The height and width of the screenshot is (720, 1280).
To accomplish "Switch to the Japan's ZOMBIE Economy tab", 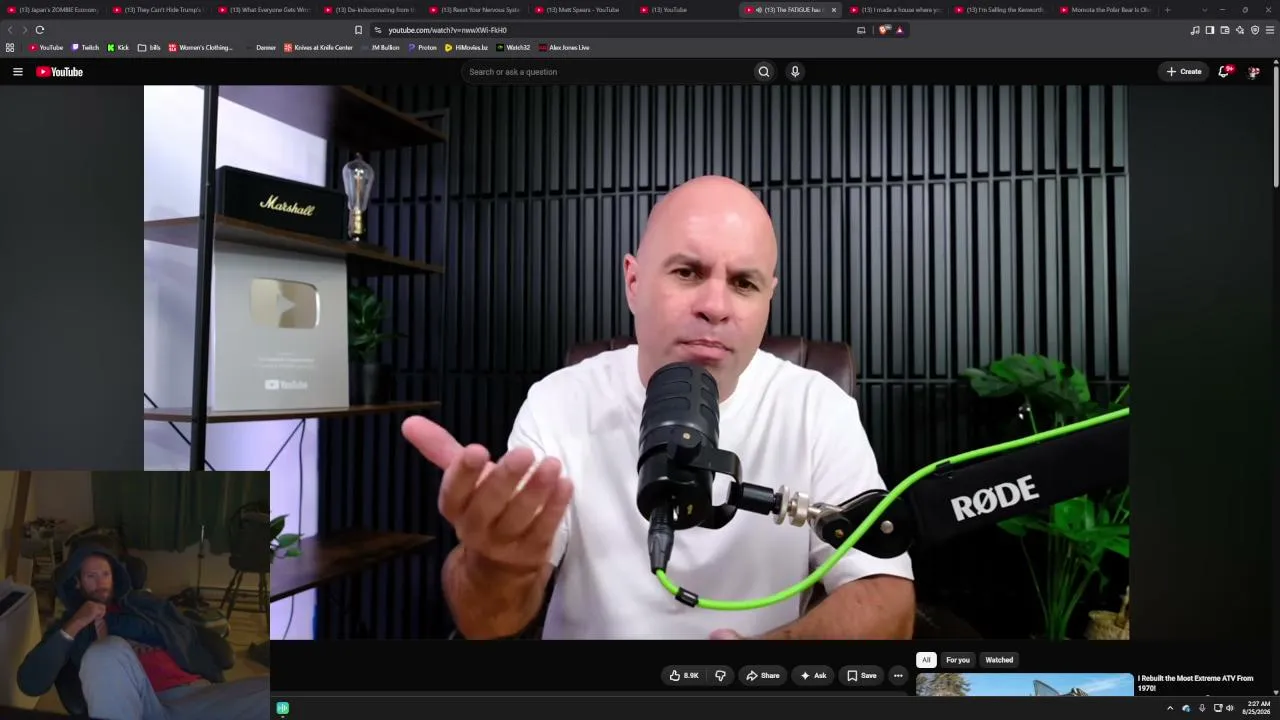I will point(53,10).
